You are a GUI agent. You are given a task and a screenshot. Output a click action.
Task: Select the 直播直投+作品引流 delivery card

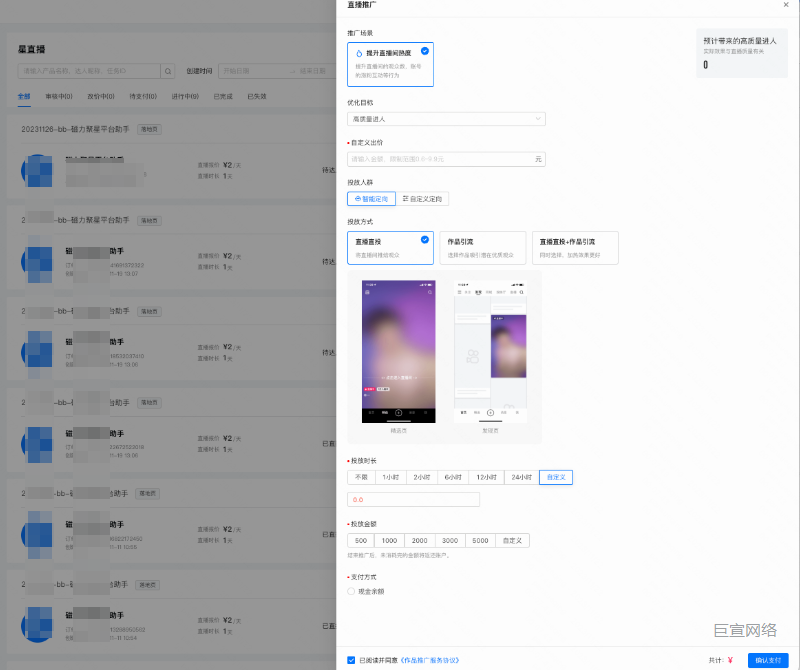574,247
